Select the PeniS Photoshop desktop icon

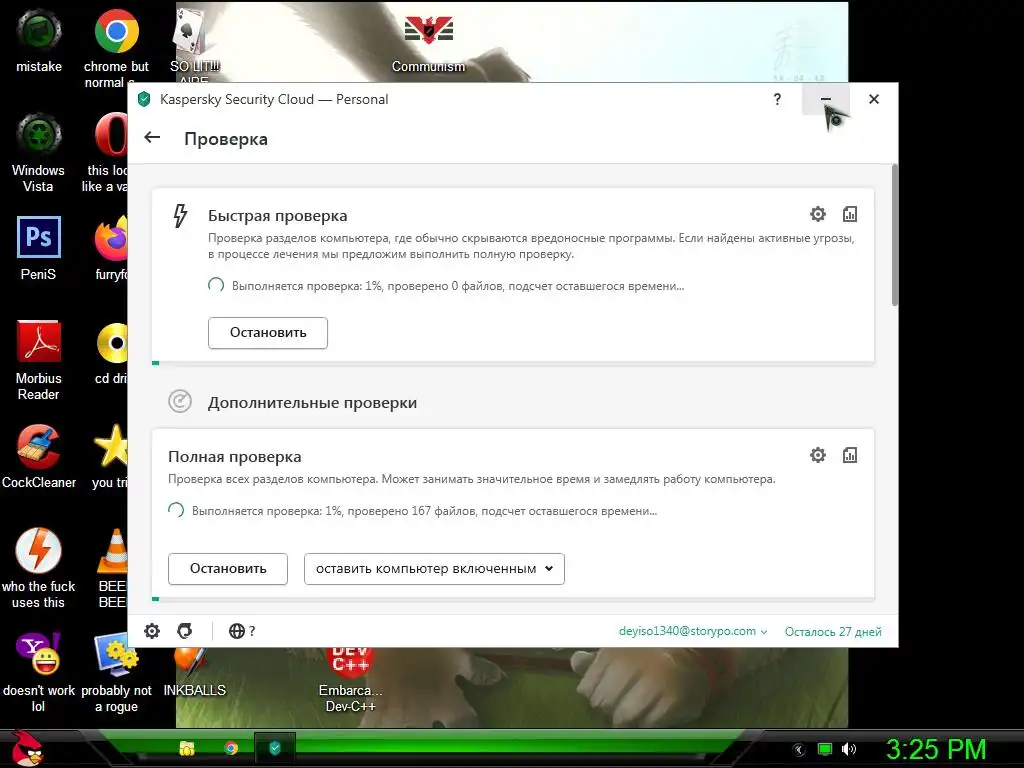pyautogui.click(x=38, y=249)
